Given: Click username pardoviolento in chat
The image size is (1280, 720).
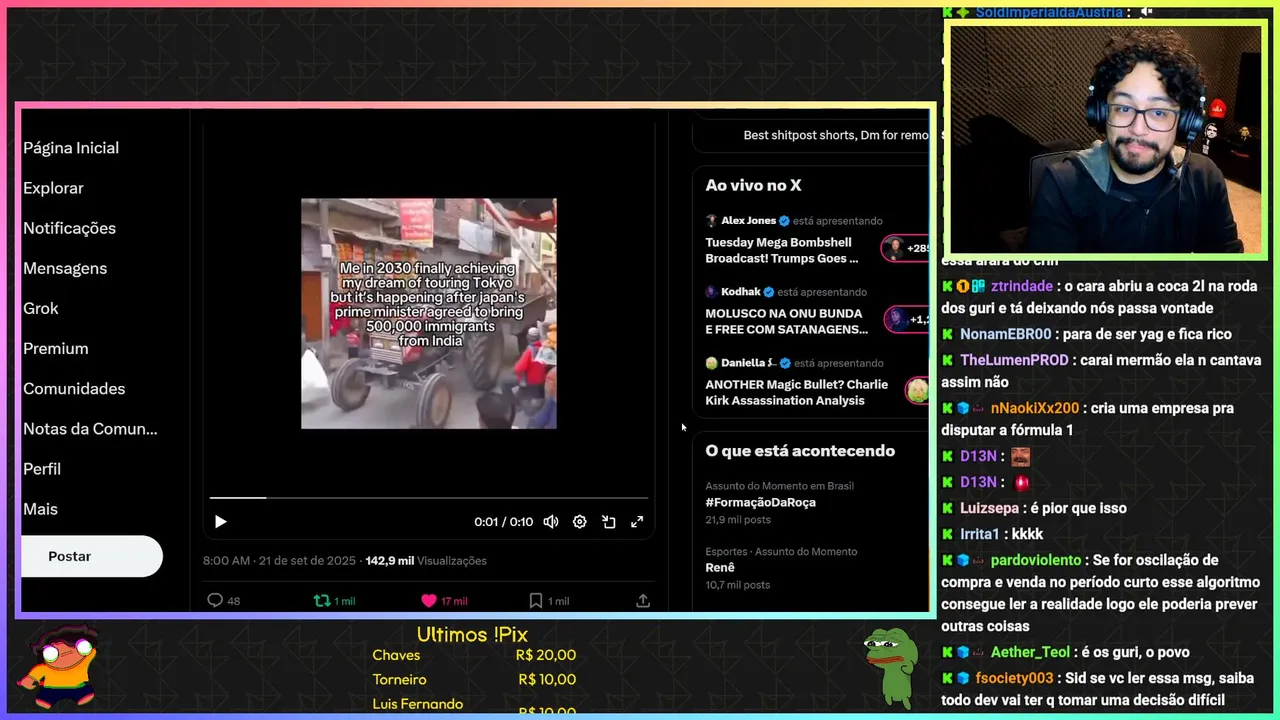Looking at the screenshot, I should [x=1036, y=560].
